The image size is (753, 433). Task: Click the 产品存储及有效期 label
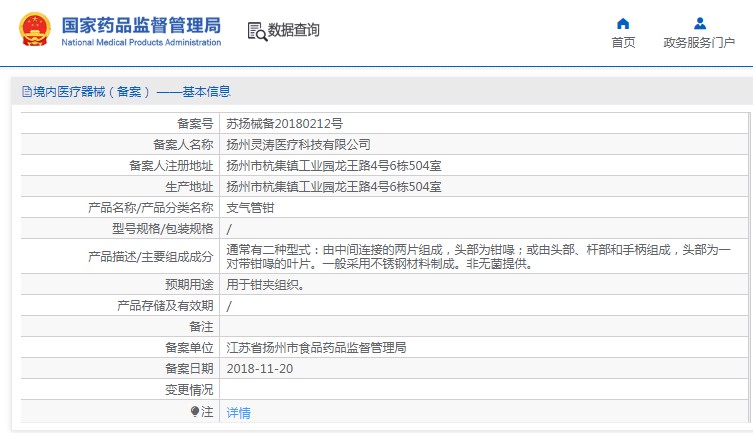165,306
